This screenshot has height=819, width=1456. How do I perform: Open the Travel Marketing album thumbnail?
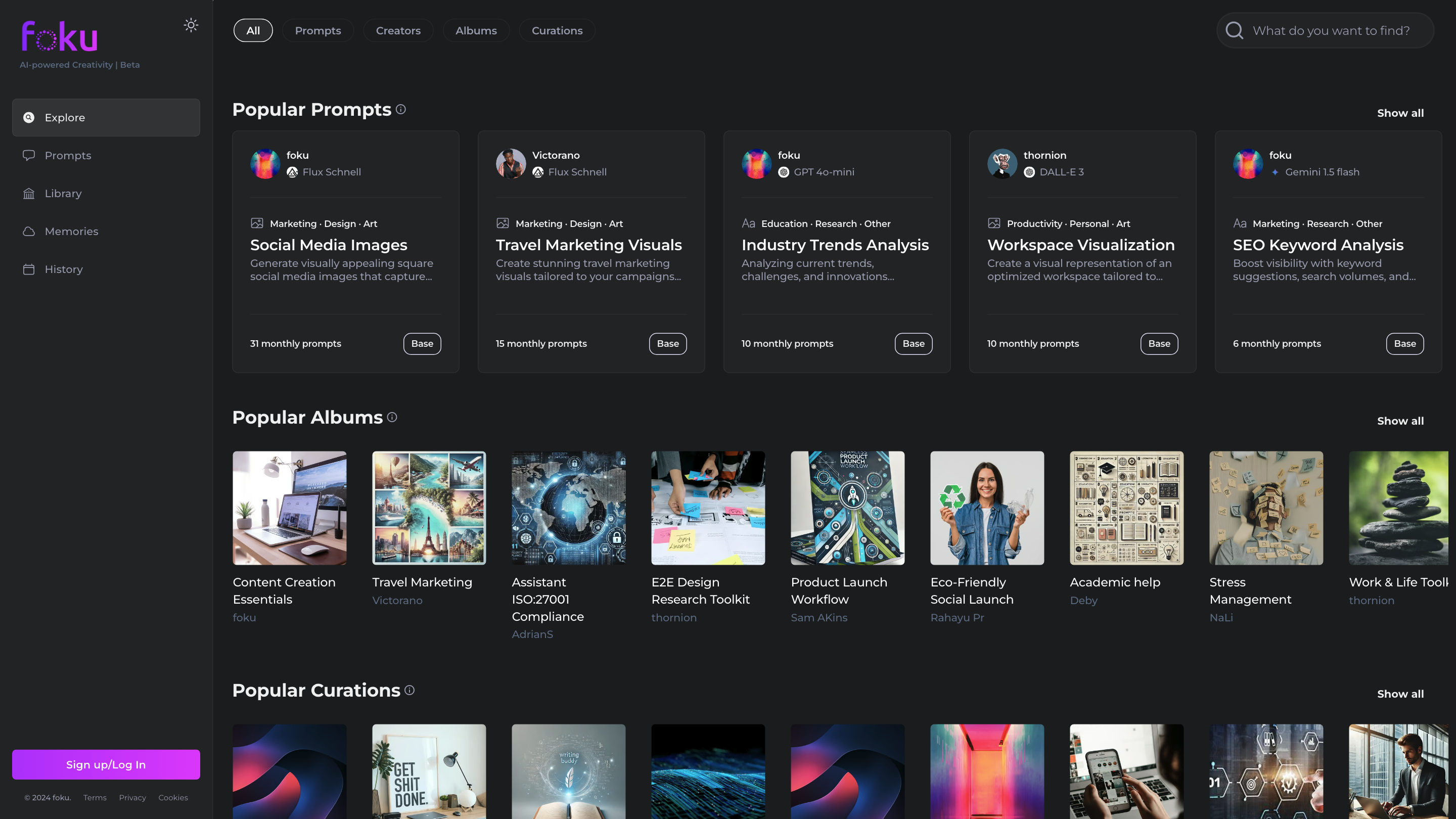click(429, 508)
